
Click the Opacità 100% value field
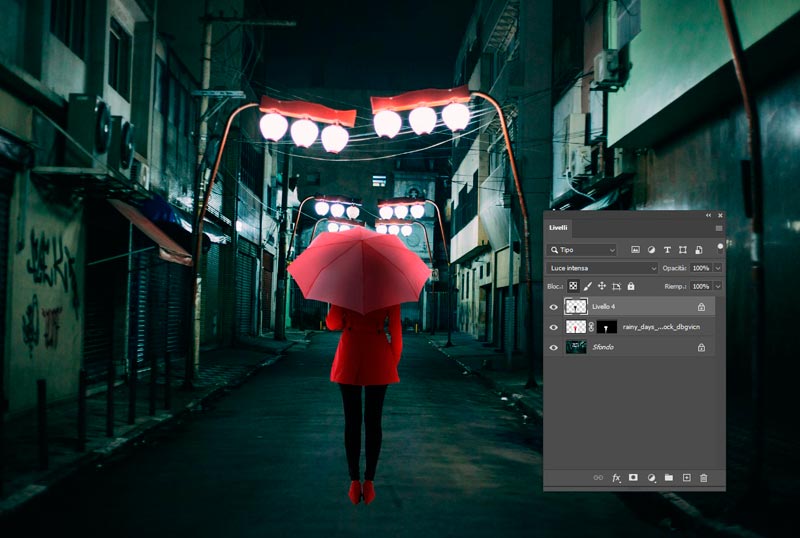coord(701,268)
